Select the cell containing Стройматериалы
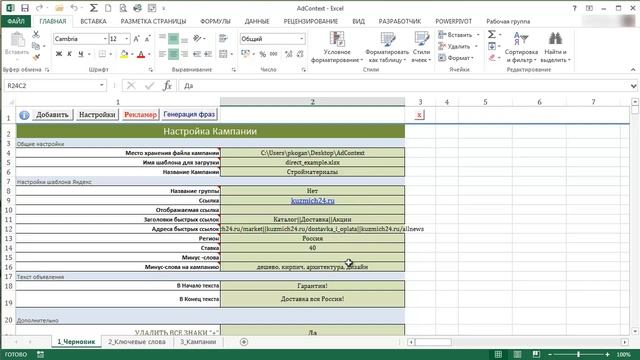Viewport: 640px width, 360px height. click(313, 172)
